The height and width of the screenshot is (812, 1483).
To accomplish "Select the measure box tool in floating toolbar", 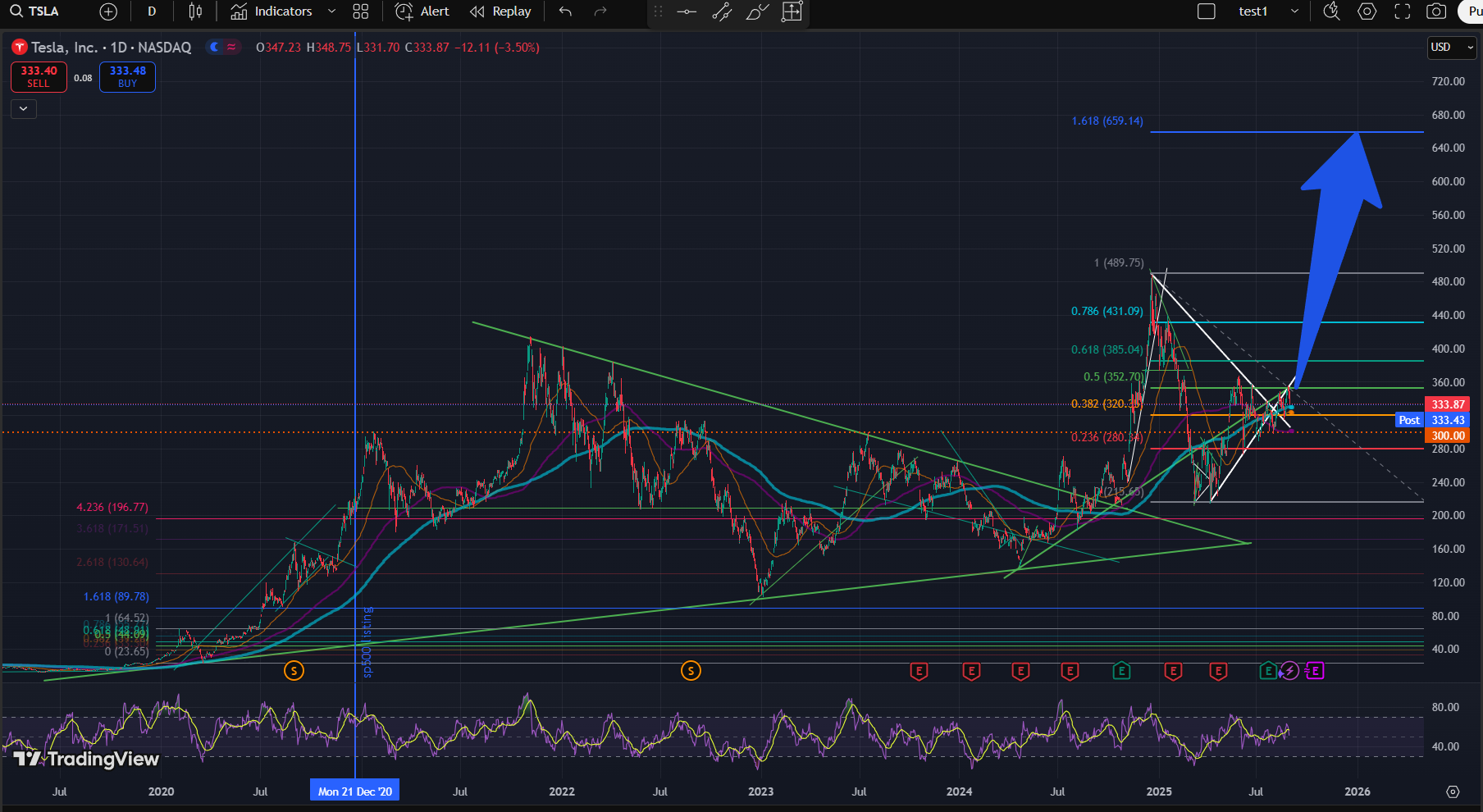I will tap(792, 11).
